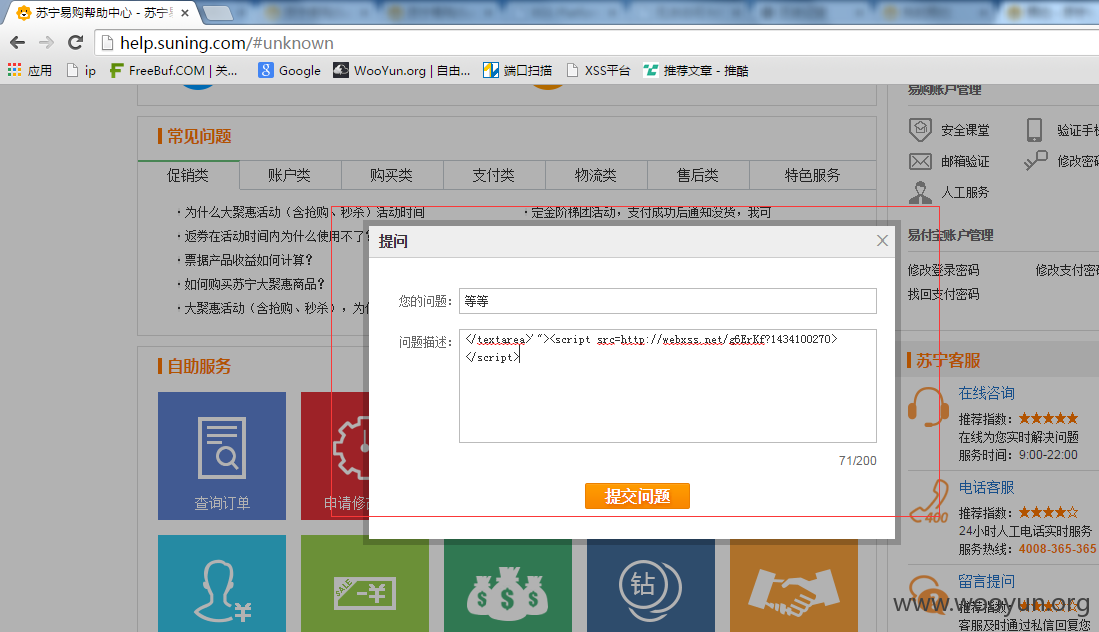
Task: Switch to the 物流类 FAQ tab
Action: [596, 175]
